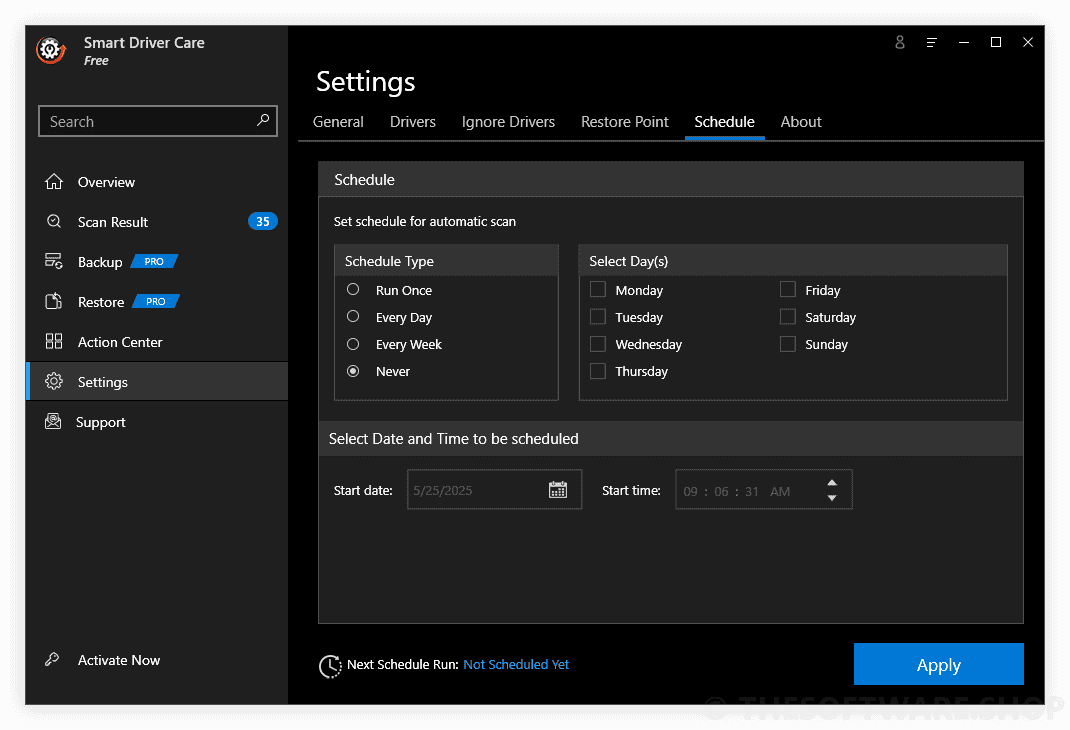Image resolution: width=1070 pixels, height=730 pixels.
Task: Go to Overview in the sidebar
Action: click(x=157, y=181)
